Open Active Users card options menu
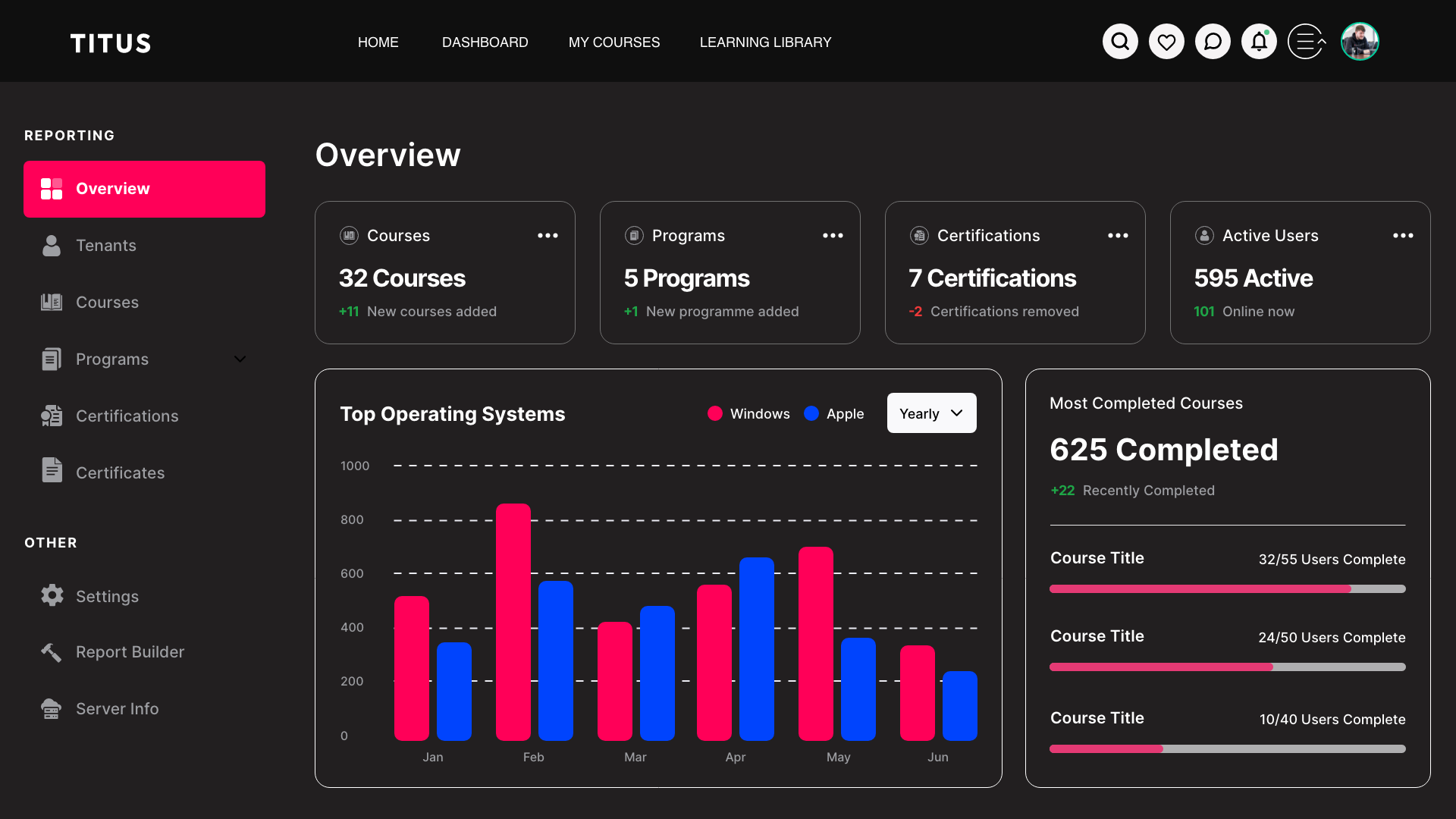 pyautogui.click(x=1403, y=236)
